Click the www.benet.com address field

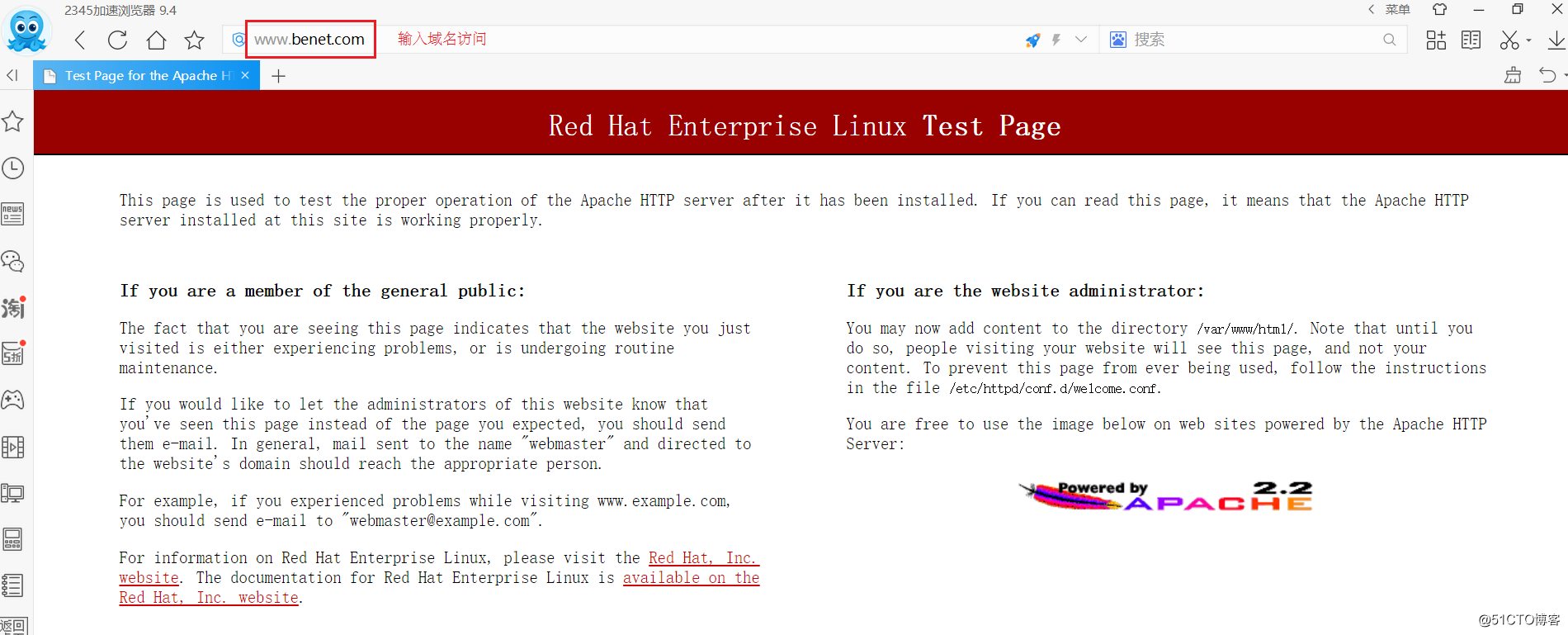coord(309,40)
